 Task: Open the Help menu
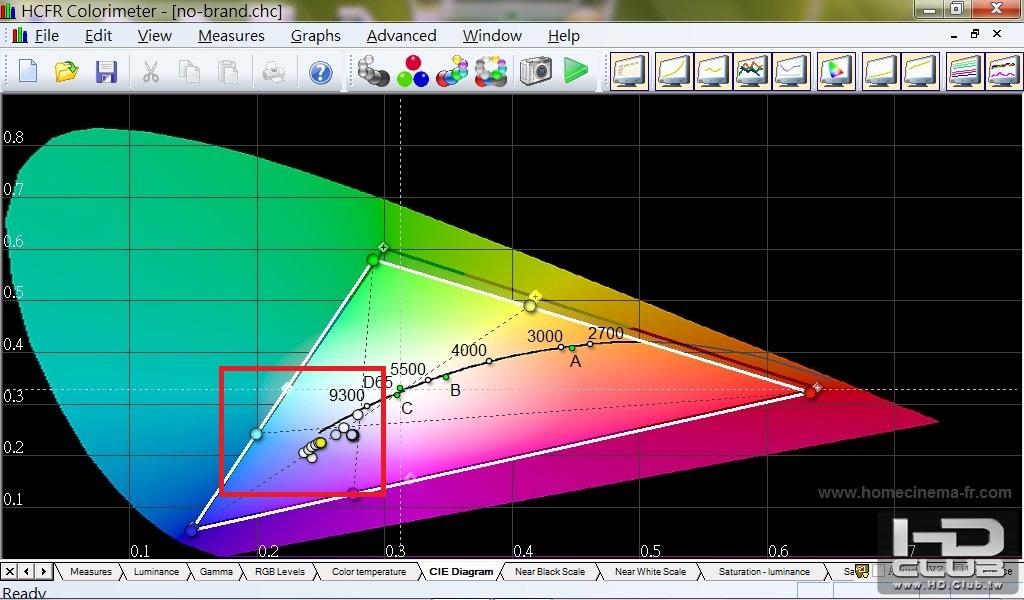pos(564,35)
